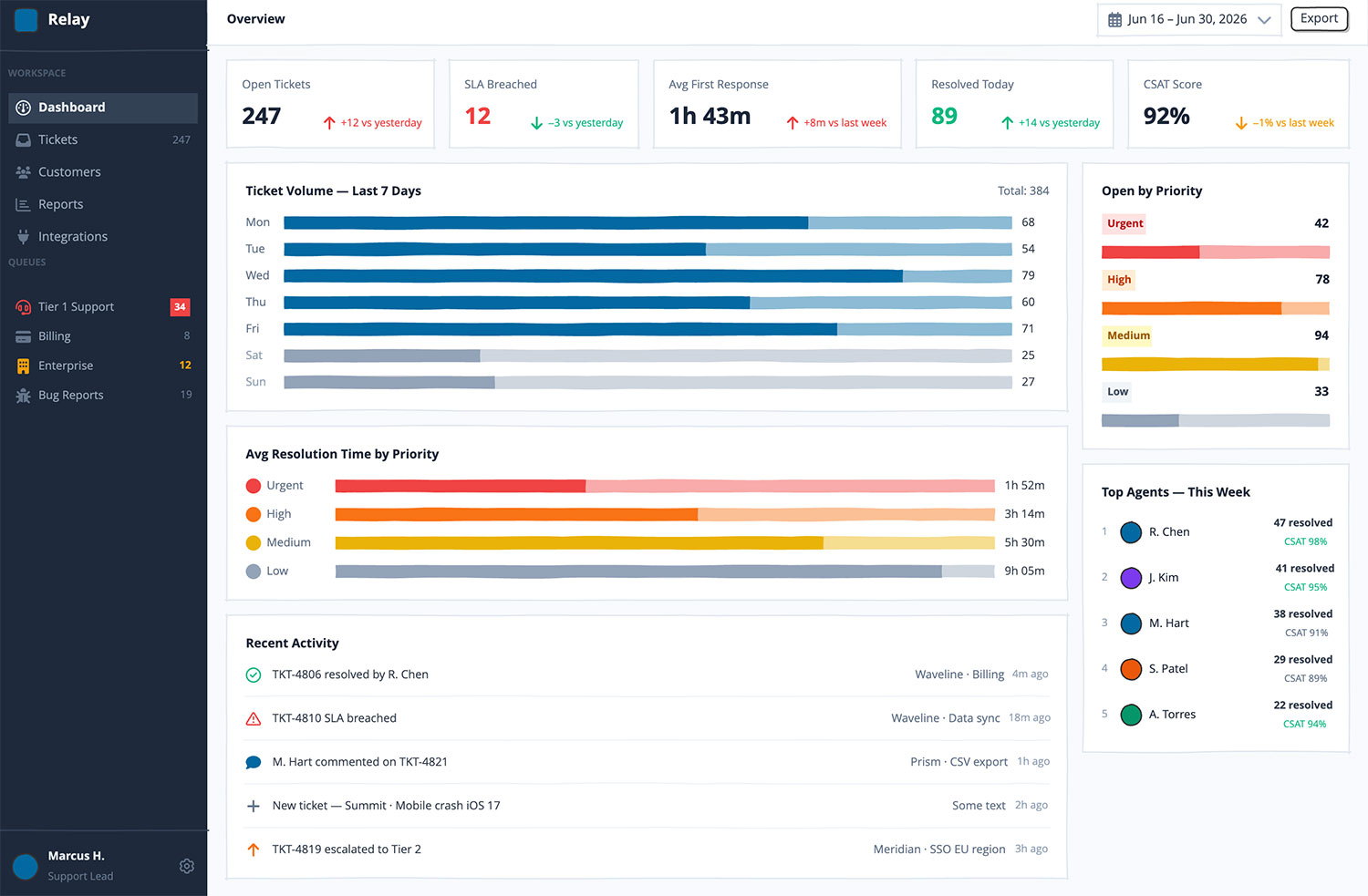Click the Urgent priority tag label
Screen dimensions: 1368x896
pyautogui.click(x=1124, y=224)
